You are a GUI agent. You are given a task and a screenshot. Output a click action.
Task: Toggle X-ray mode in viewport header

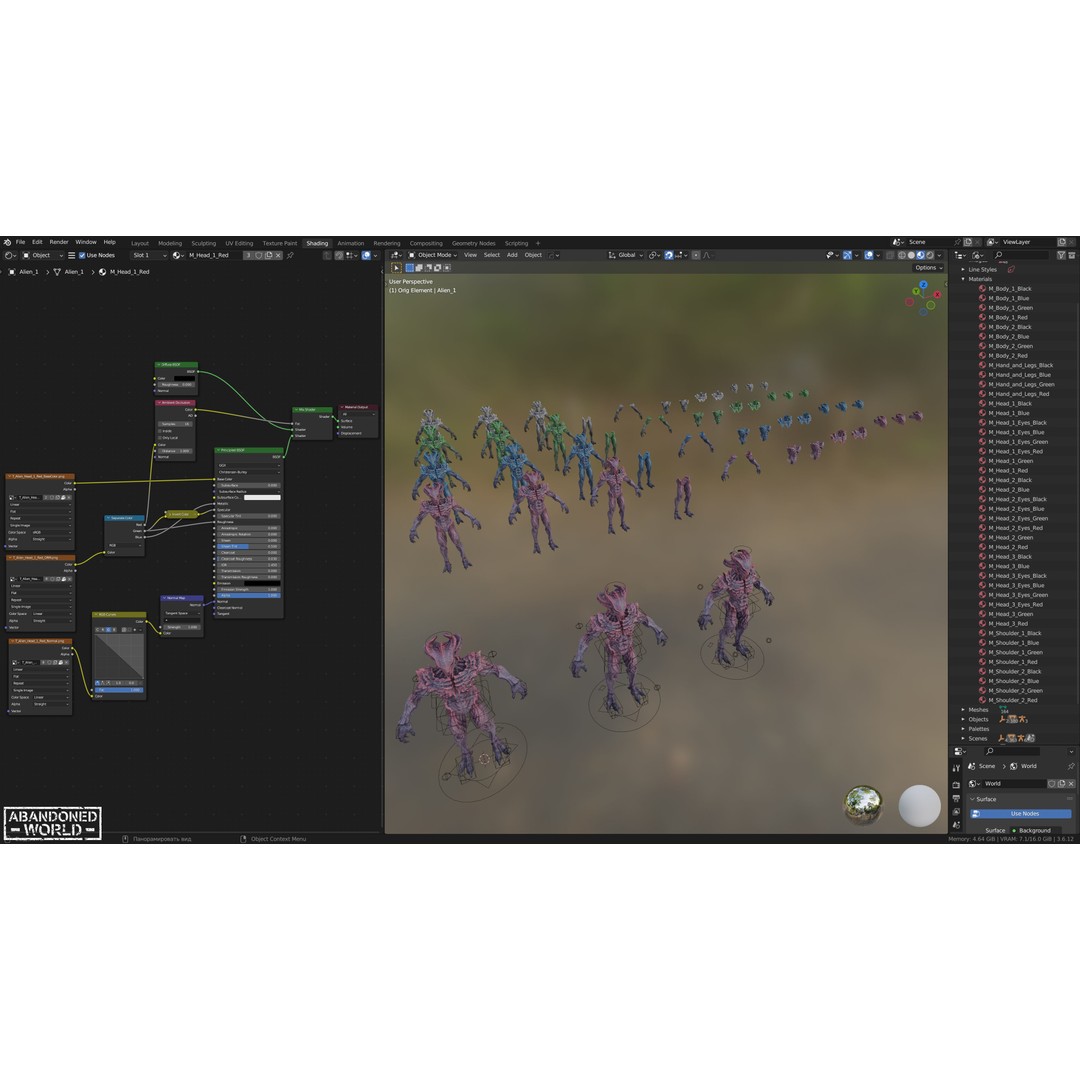pyautogui.click(x=890, y=256)
